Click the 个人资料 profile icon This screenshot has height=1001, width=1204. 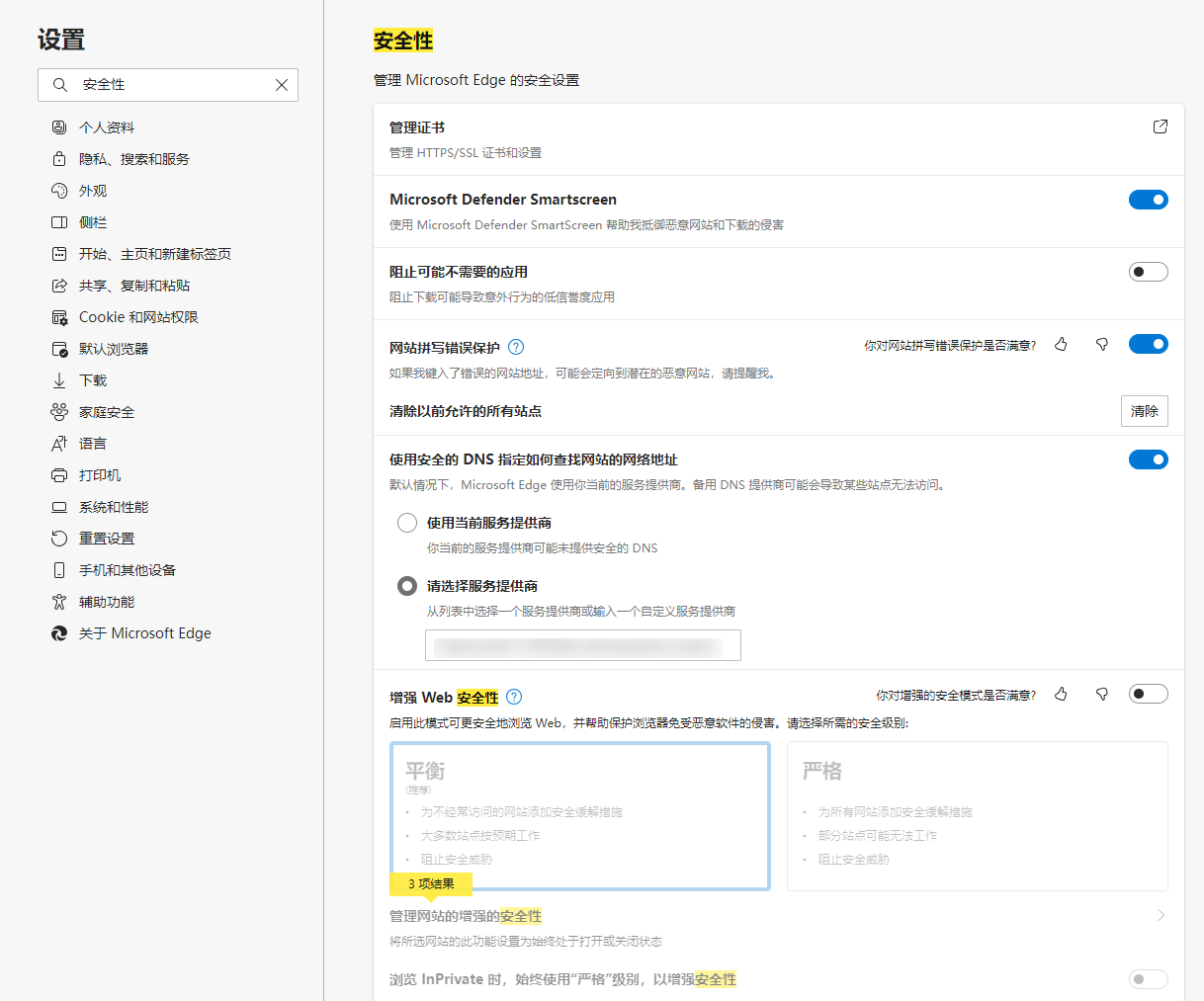[59, 127]
